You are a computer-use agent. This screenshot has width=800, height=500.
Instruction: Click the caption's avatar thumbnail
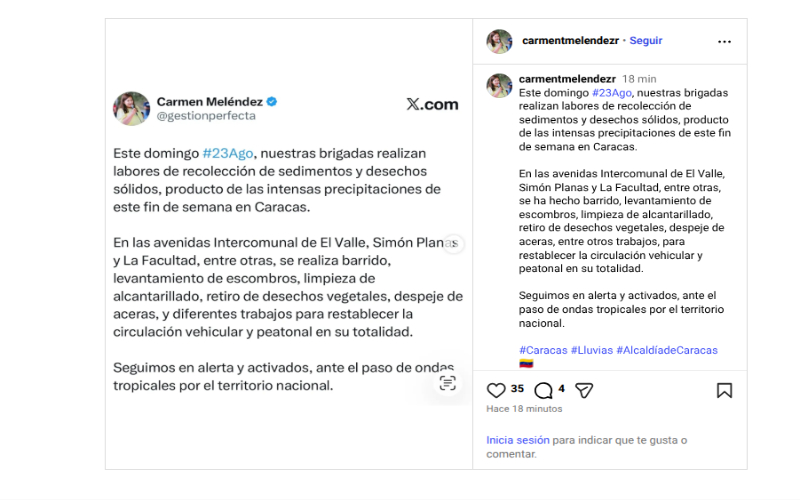coord(499,86)
